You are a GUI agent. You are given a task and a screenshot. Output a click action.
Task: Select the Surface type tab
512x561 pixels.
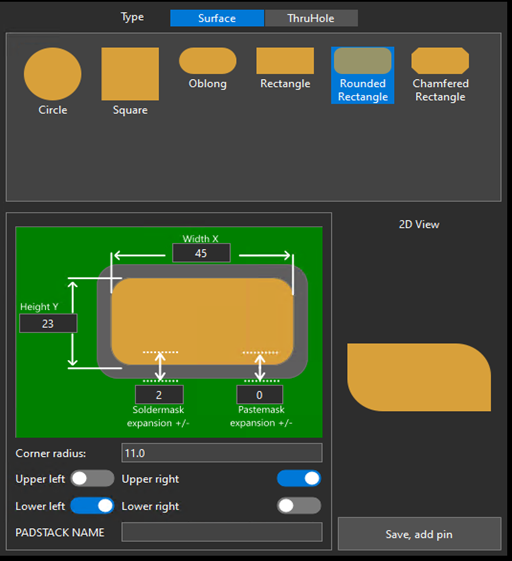(217, 18)
